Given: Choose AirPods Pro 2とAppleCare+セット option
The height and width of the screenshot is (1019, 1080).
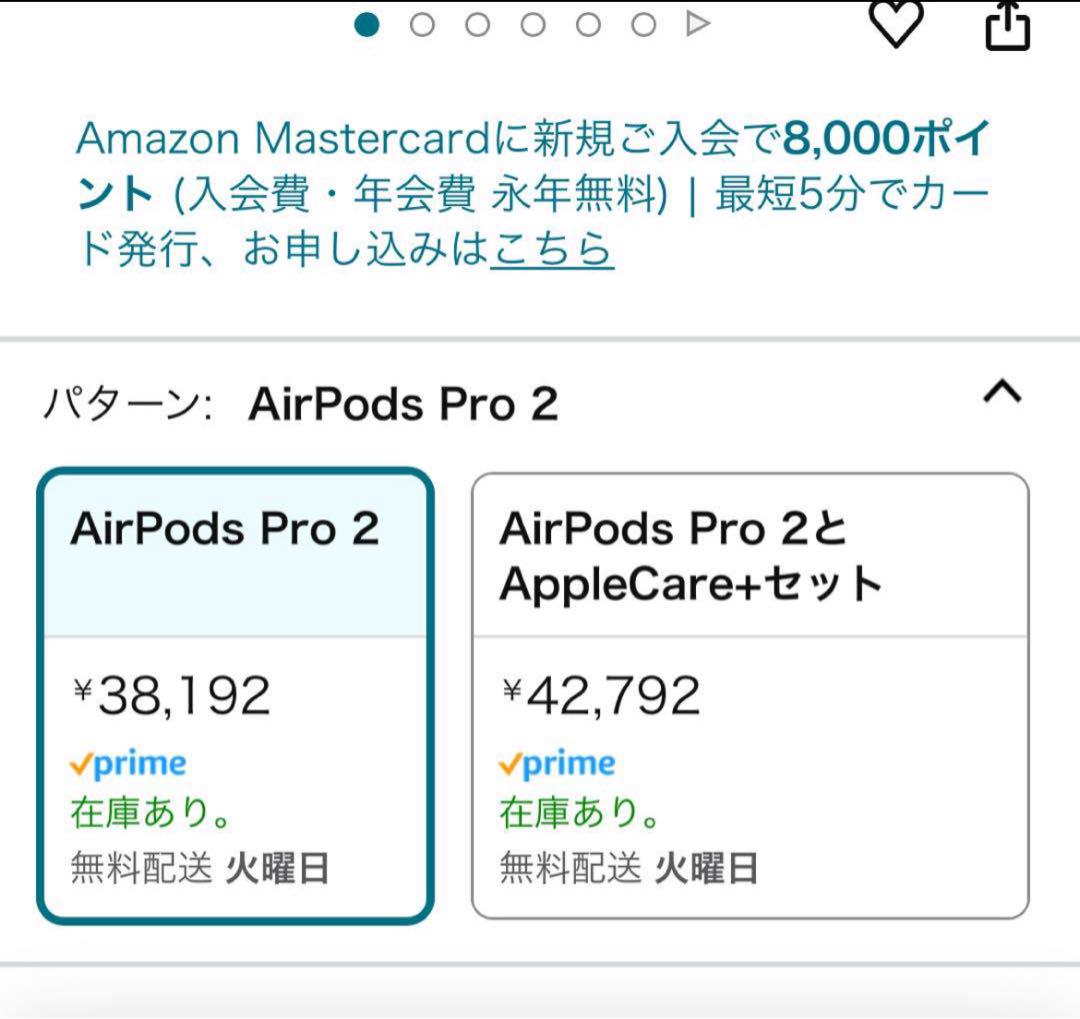Looking at the screenshot, I should pos(750,695).
